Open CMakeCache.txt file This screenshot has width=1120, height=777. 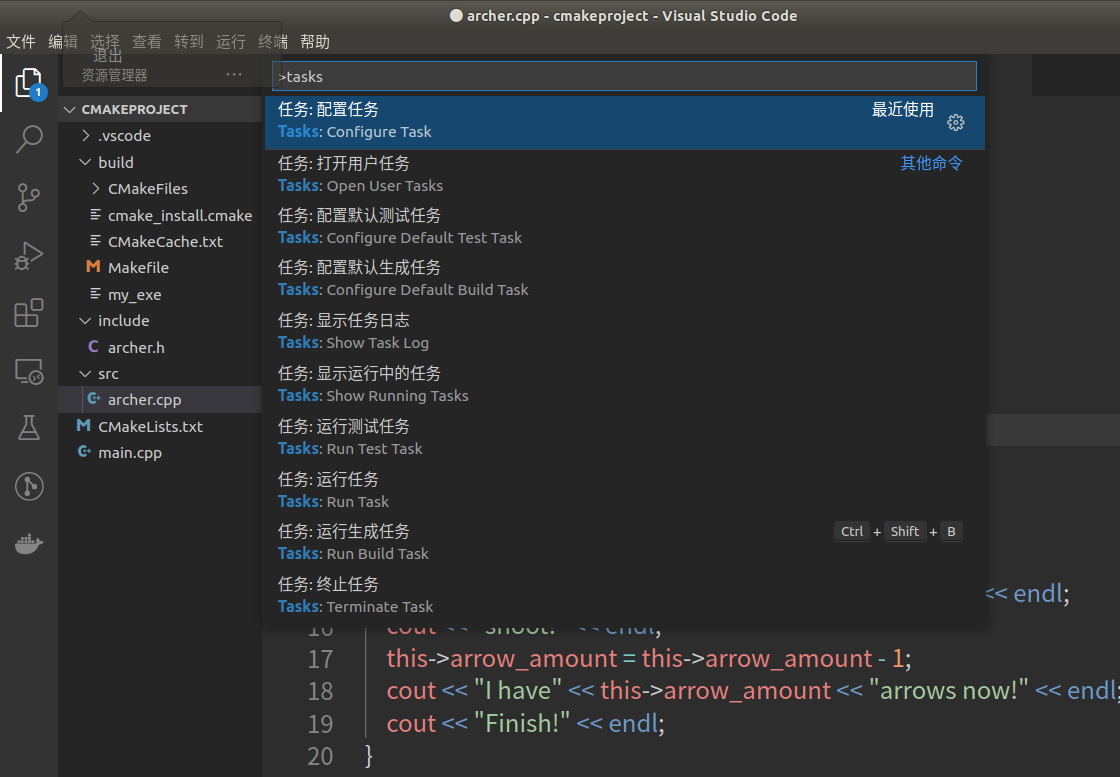pyautogui.click(x=160, y=241)
